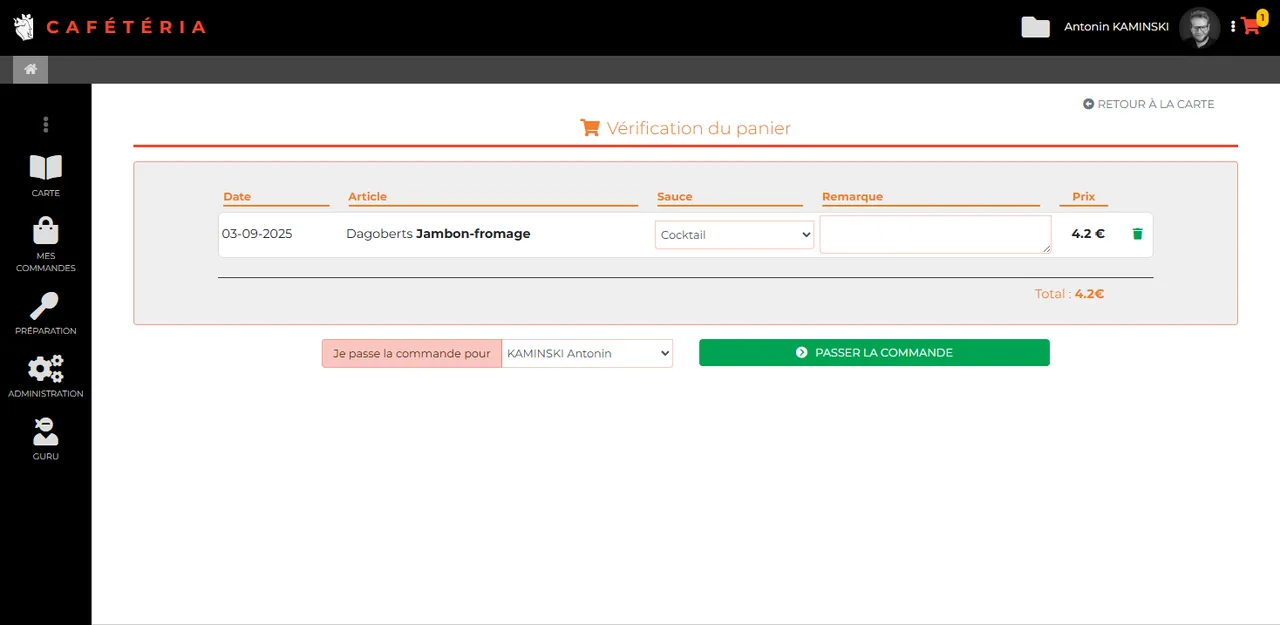Image resolution: width=1280 pixels, height=625 pixels.
Task: Click the Remarque text field
Action: pos(935,234)
